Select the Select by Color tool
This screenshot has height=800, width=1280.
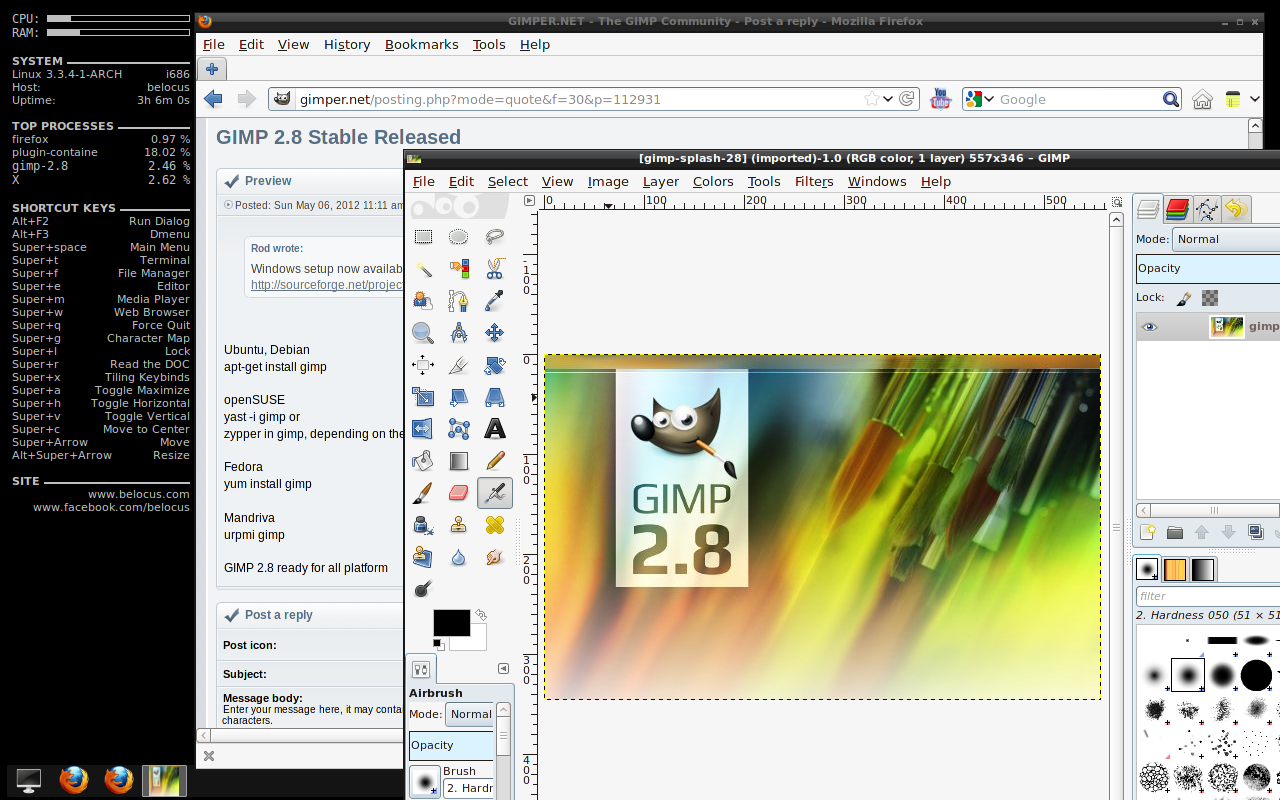click(458, 269)
